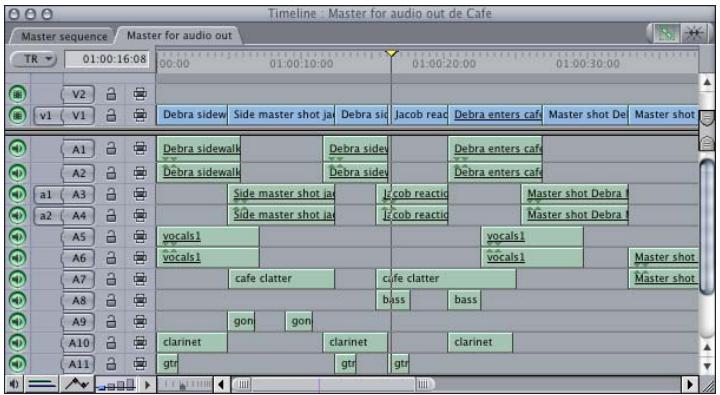
Task: Select Master shot Debra clip on A4
Action: pos(575,215)
